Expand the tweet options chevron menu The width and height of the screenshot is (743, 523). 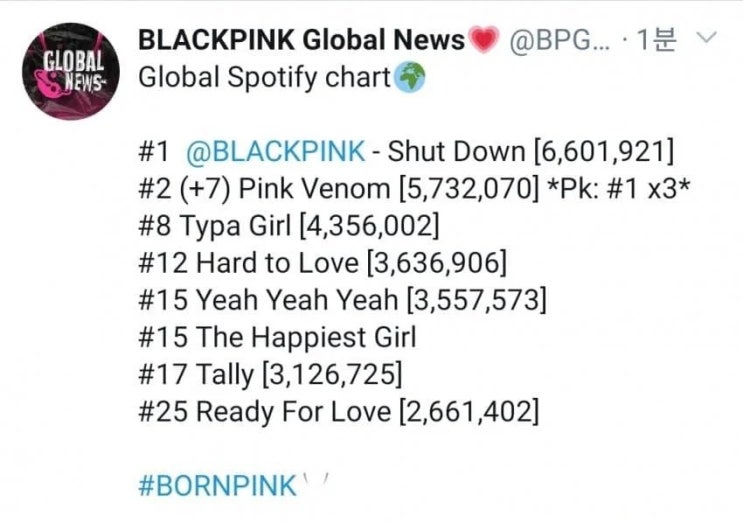click(707, 37)
